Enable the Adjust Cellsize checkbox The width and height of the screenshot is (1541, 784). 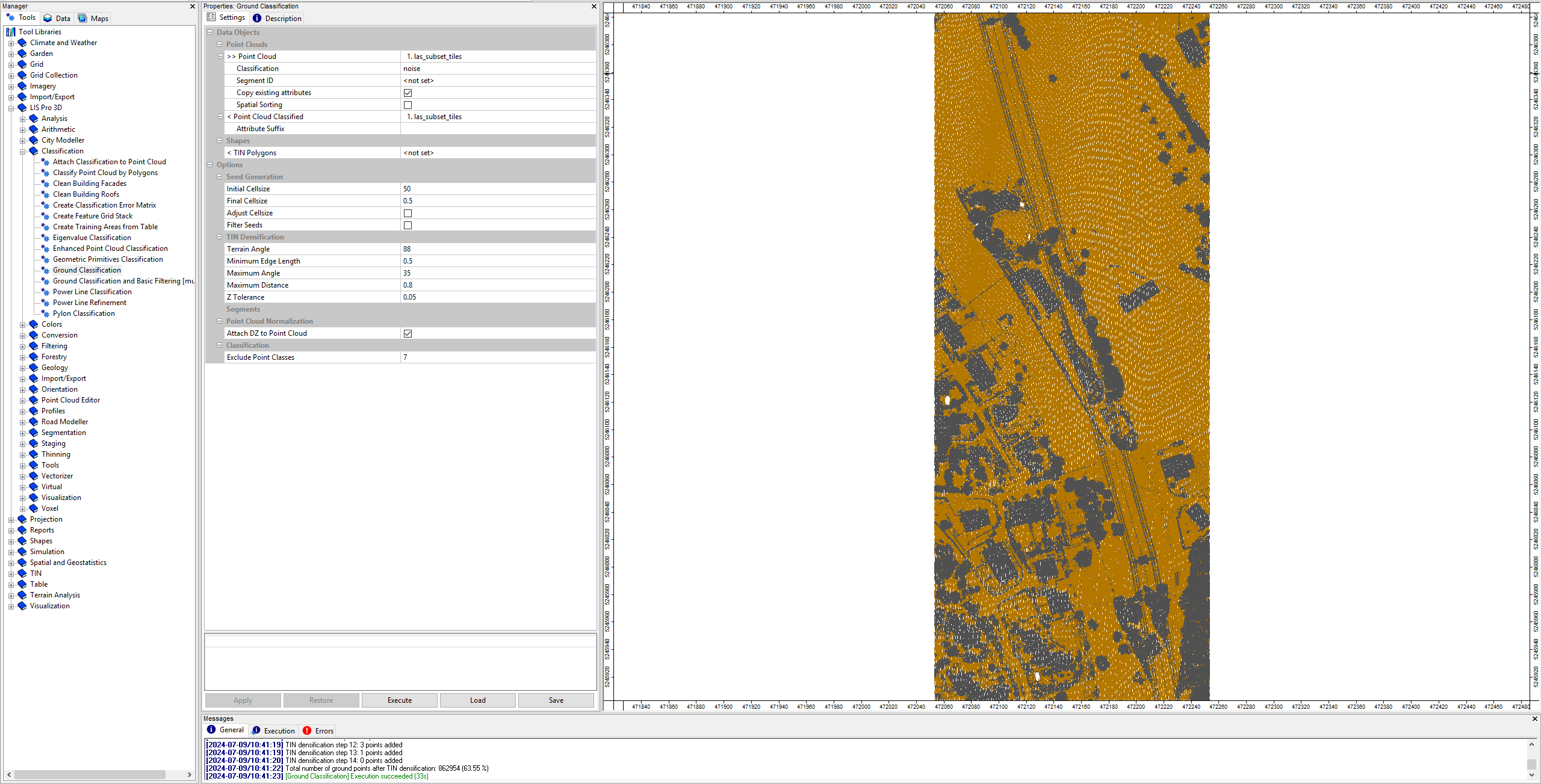[x=408, y=213]
